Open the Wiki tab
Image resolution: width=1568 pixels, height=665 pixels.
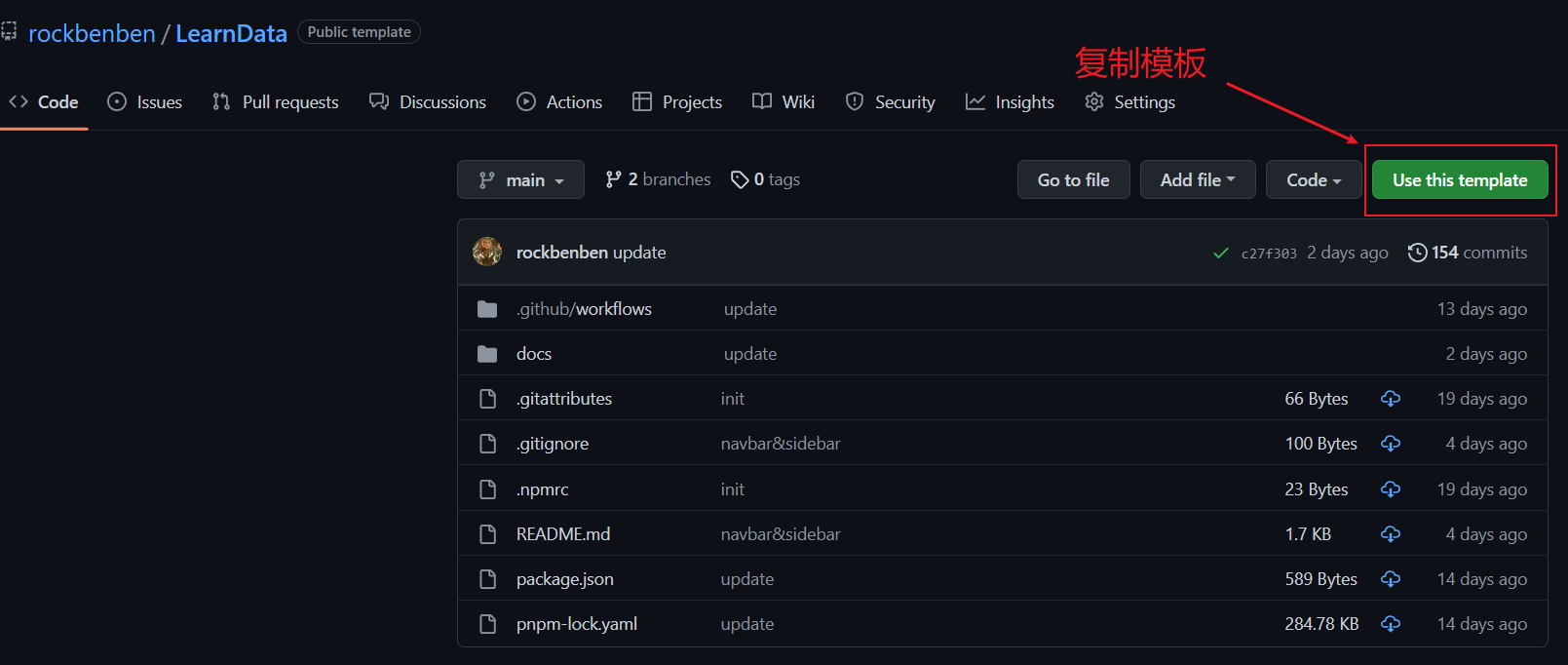[x=784, y=101]
